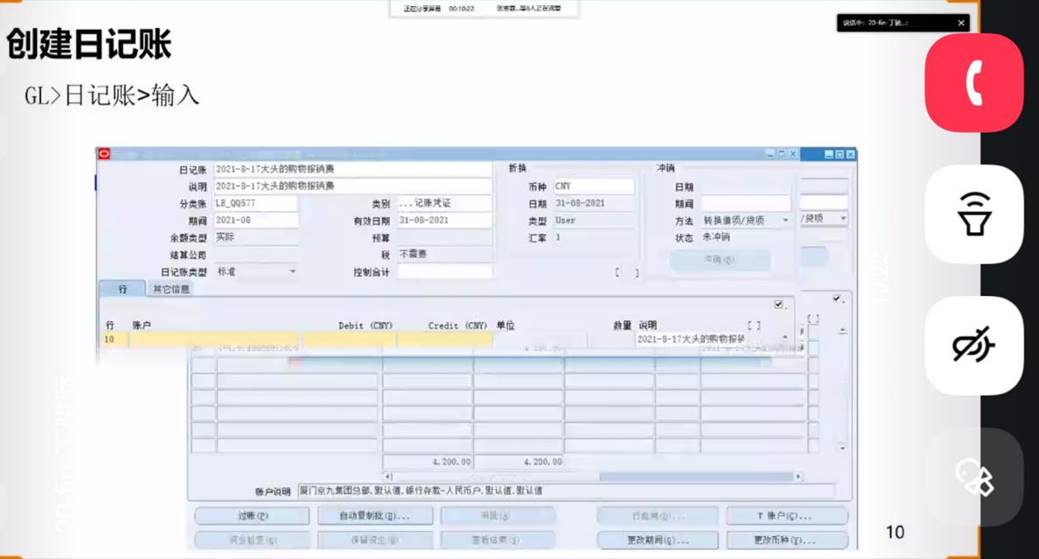This screenshot has height=559, width=1039.
Task: Switch to the 其它信息 tab
Action: (170, 289)
